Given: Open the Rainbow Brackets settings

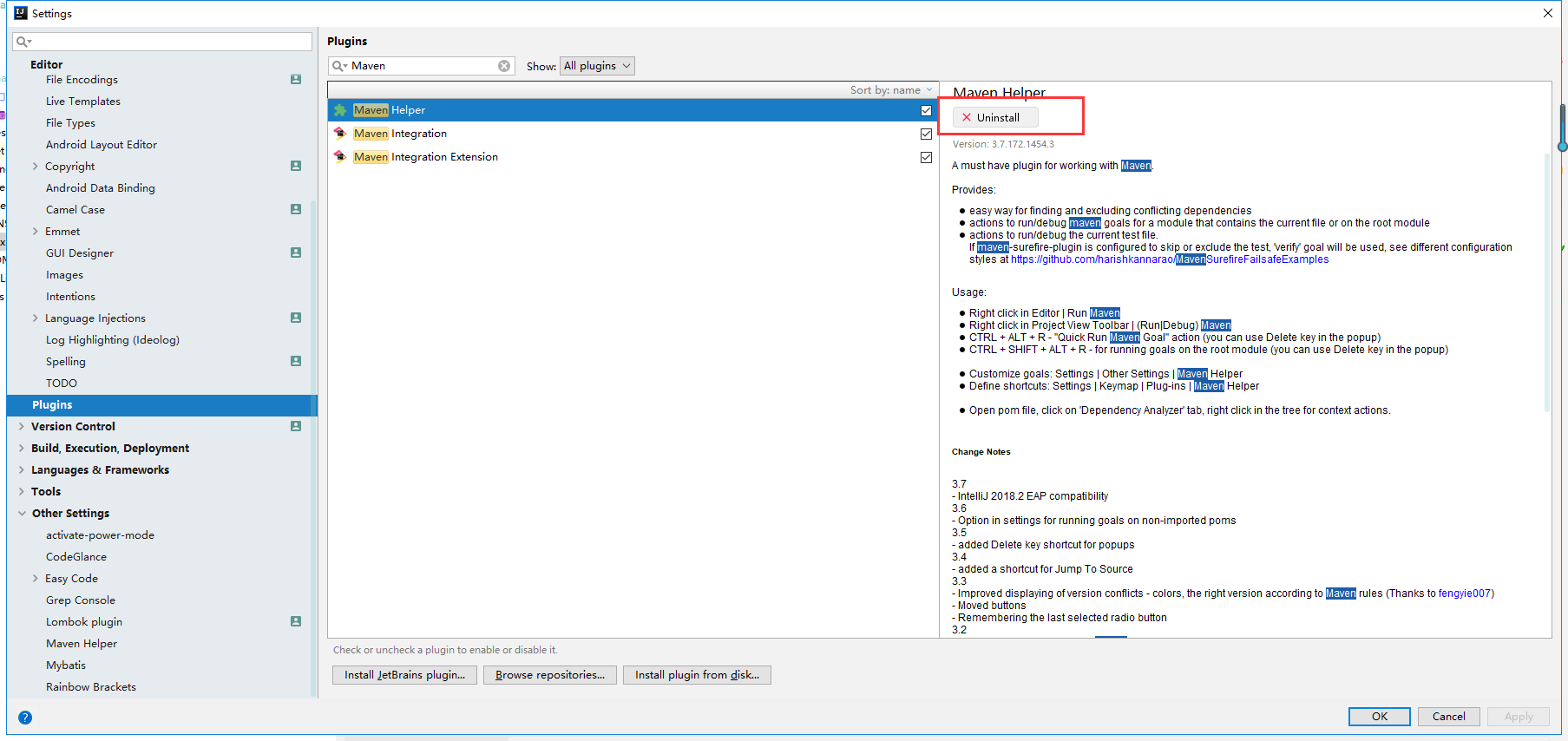Looking at the screenshot, I should (91, 686).
